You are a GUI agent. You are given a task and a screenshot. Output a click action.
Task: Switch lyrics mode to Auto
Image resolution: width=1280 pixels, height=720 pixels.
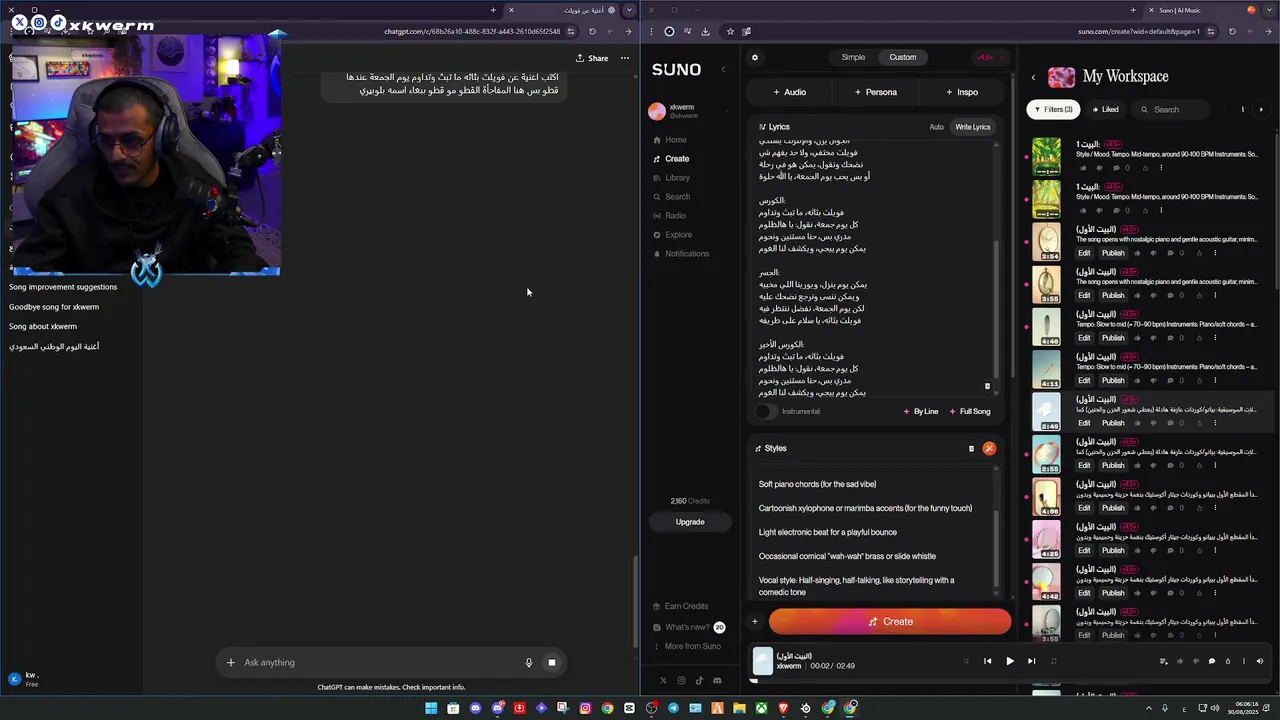pyautogui.click(x=936, y=127)
